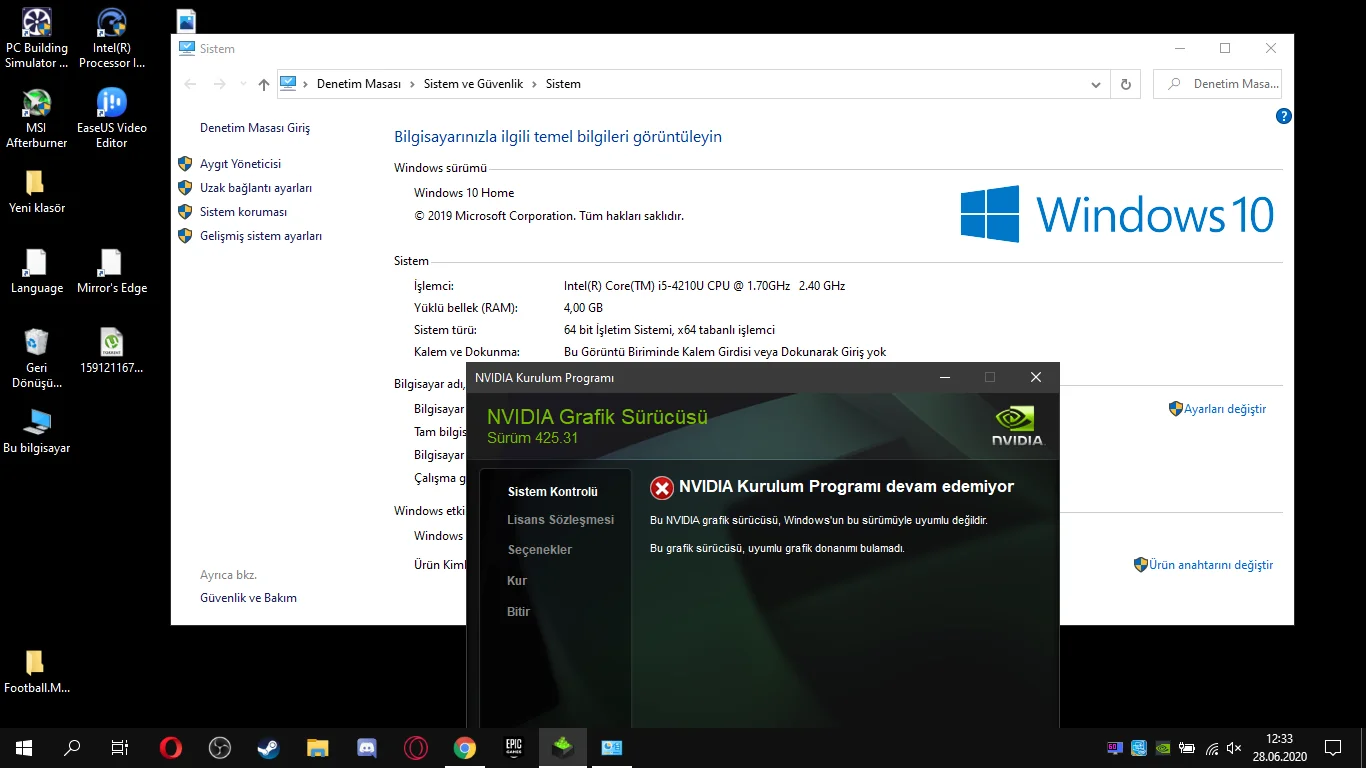Open the blue help button in Sistem window
1366x768 pixels.
point(1284,116)
